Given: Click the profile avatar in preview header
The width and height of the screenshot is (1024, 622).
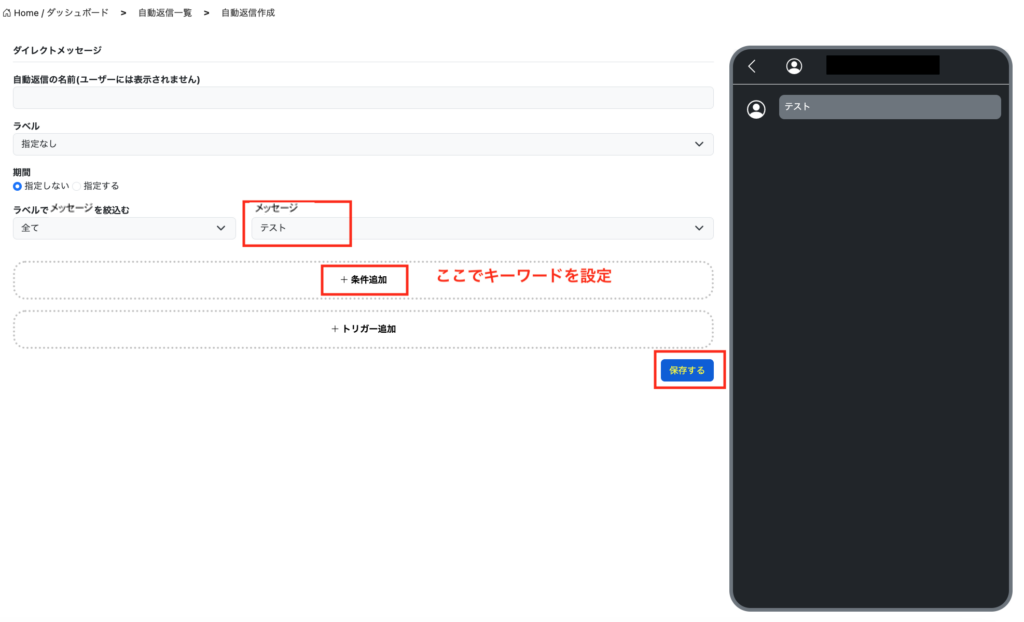Looking at the screenshot, I should tap(794, 66).
